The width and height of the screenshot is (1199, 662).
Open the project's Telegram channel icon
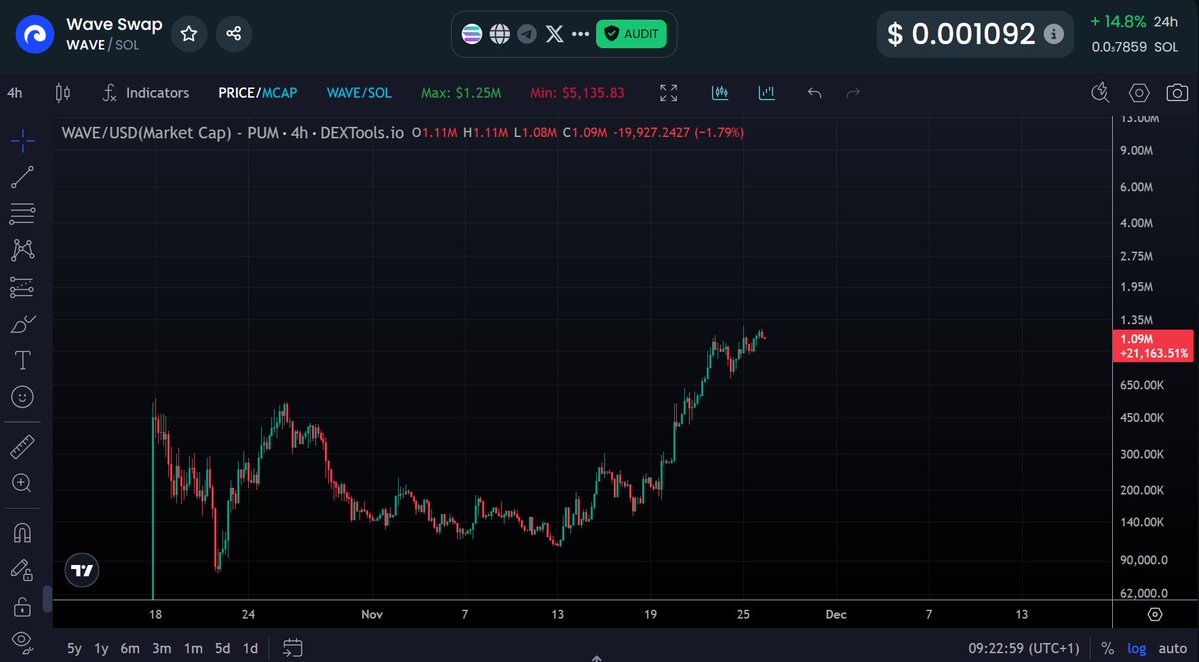(527, 33)
